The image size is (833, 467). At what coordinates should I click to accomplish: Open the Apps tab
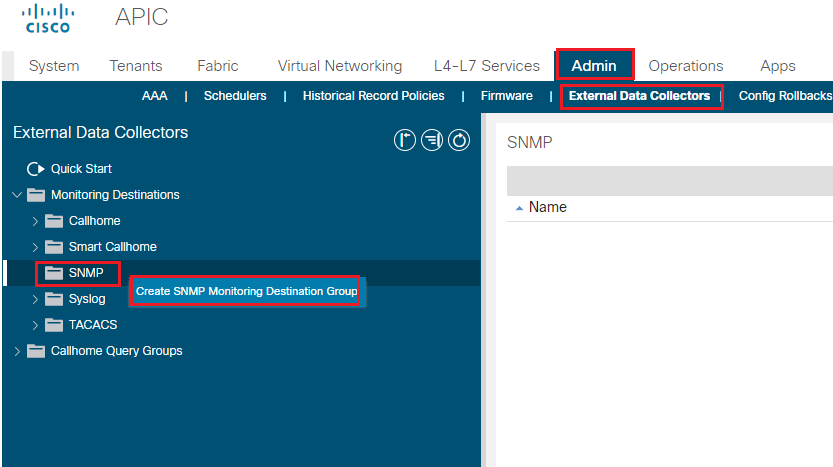778,66
